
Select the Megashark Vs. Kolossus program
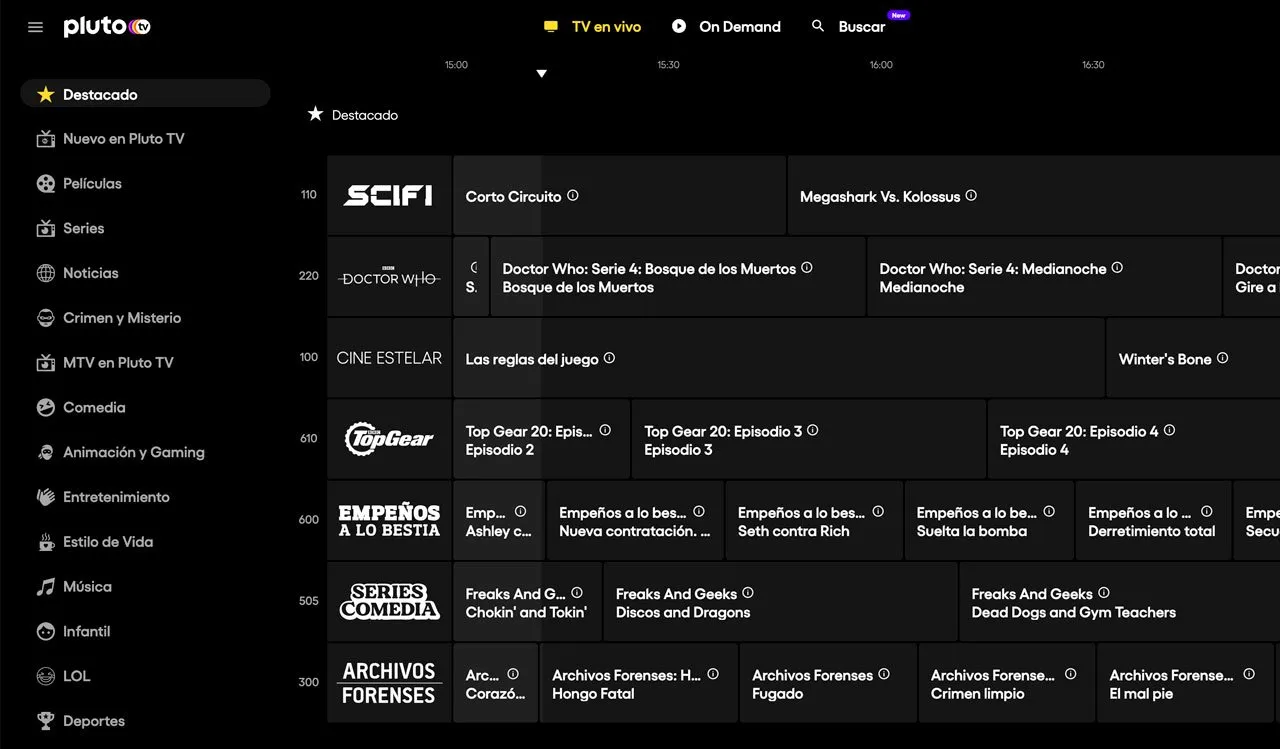(x=1034, y=195)
